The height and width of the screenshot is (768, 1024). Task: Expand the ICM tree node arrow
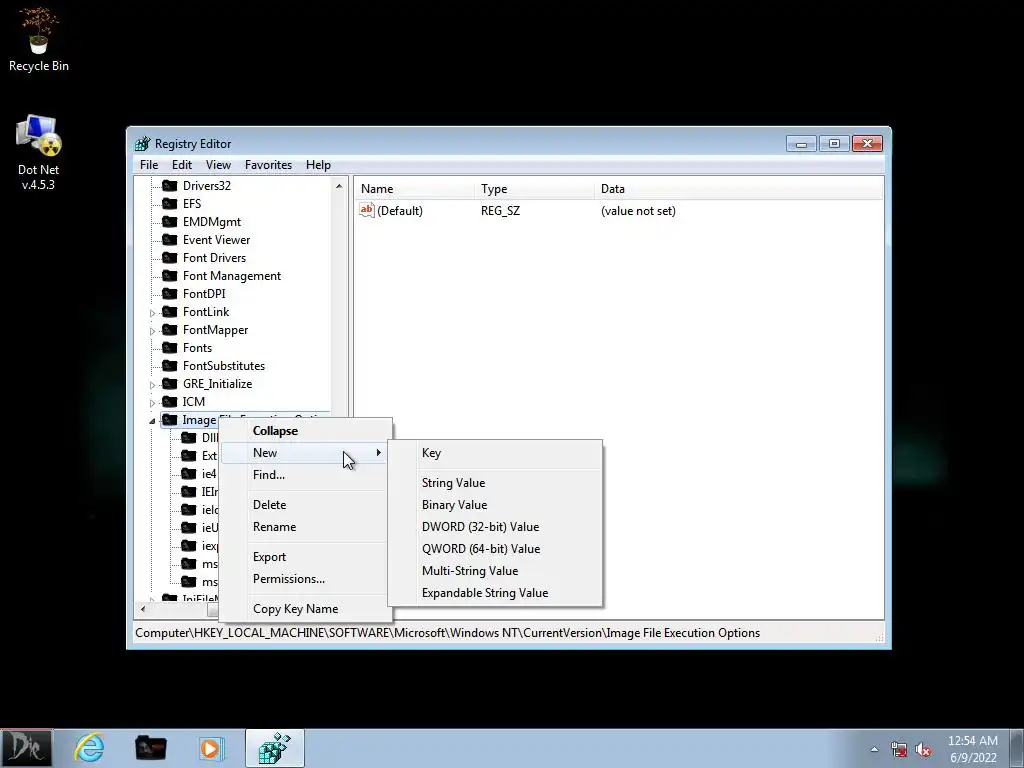(x=152, y=402)
